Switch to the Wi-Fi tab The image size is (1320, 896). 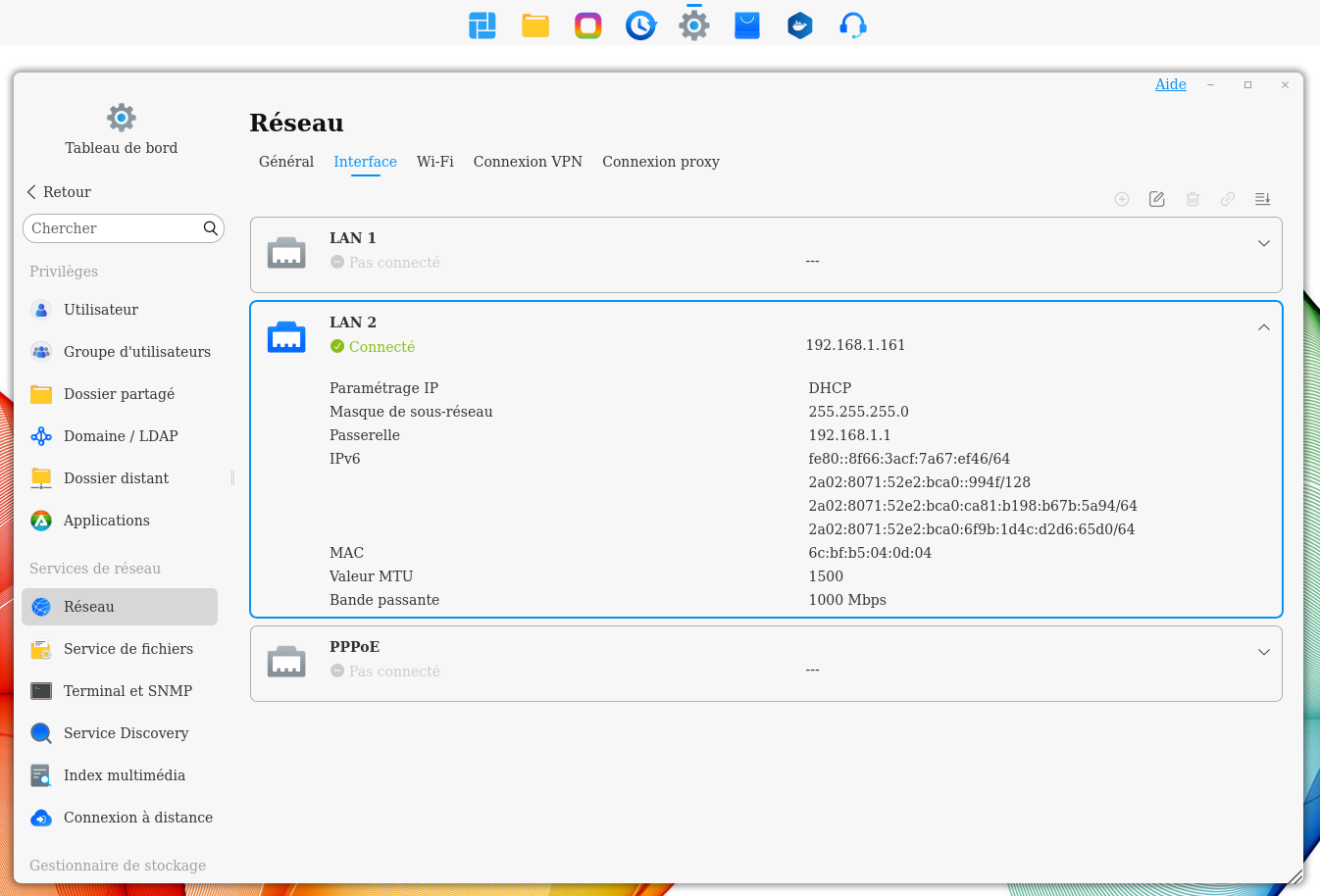(434, 162)
